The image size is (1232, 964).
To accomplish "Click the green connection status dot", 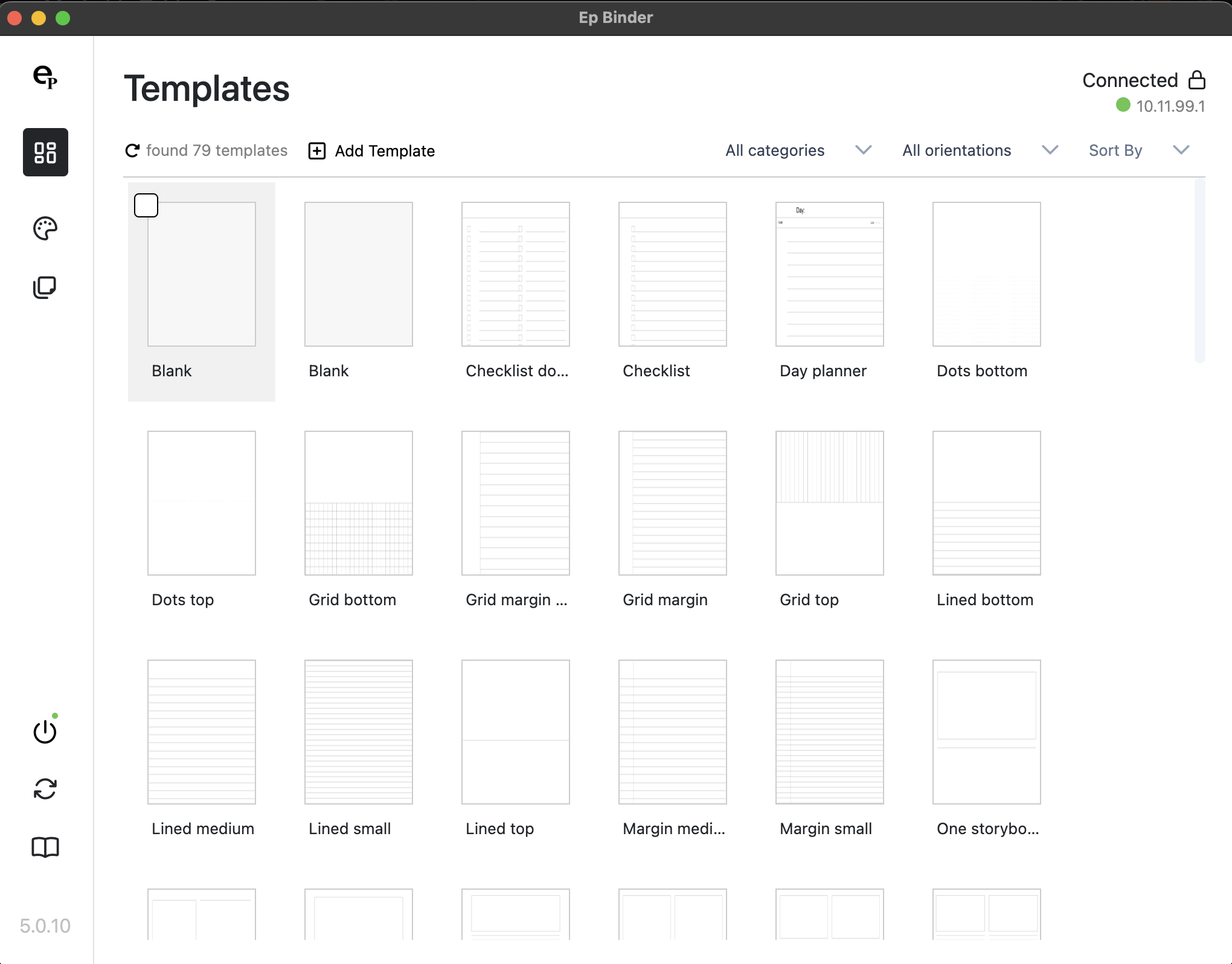I will [1123, 106].
